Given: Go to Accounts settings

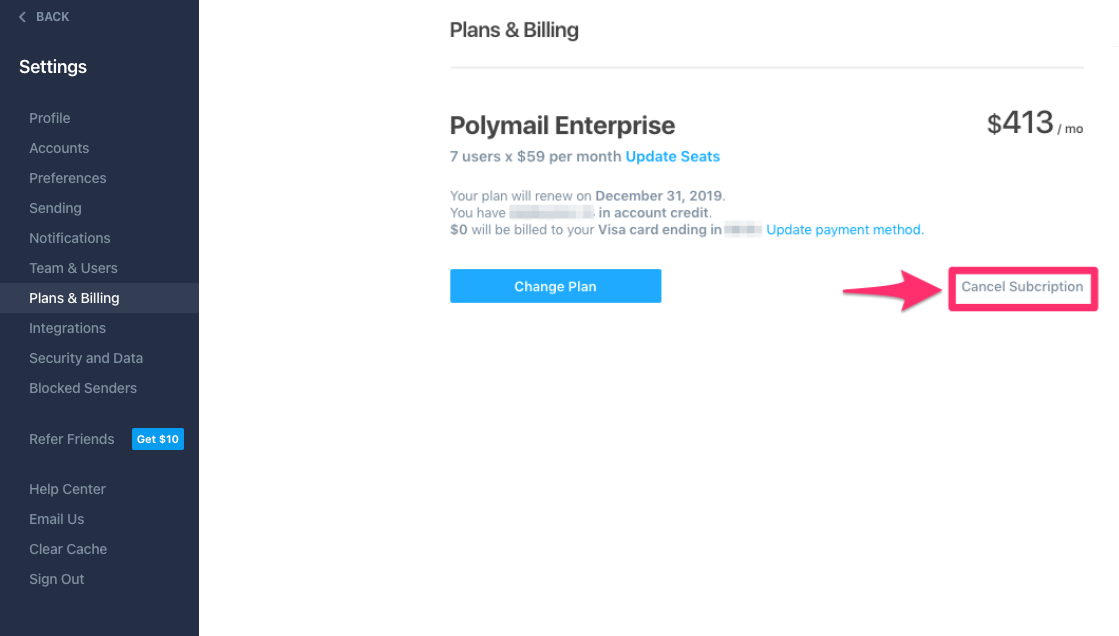Looking at the screenshot, I should tap(59, 148).
